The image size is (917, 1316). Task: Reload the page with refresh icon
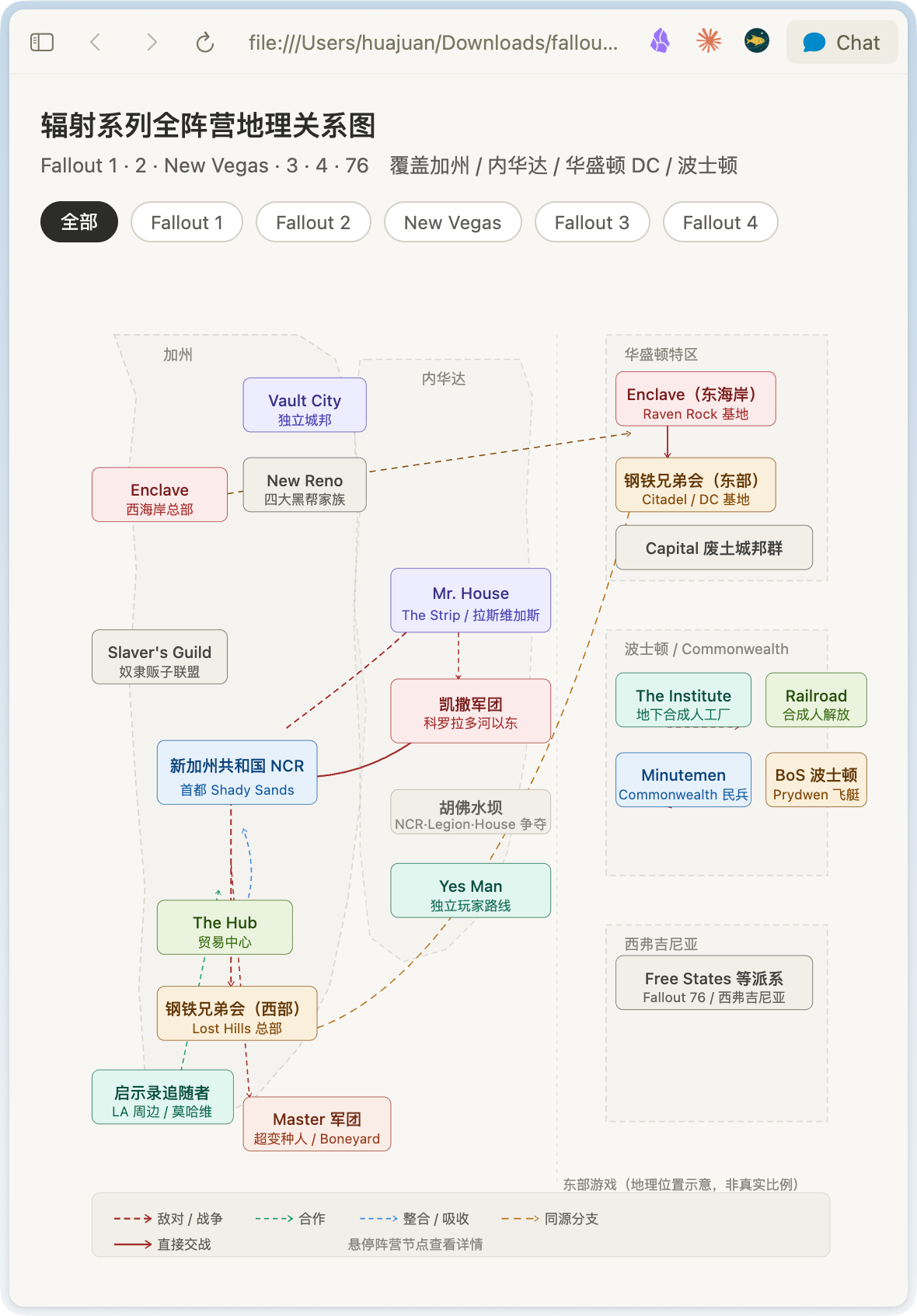click(205, 43)
